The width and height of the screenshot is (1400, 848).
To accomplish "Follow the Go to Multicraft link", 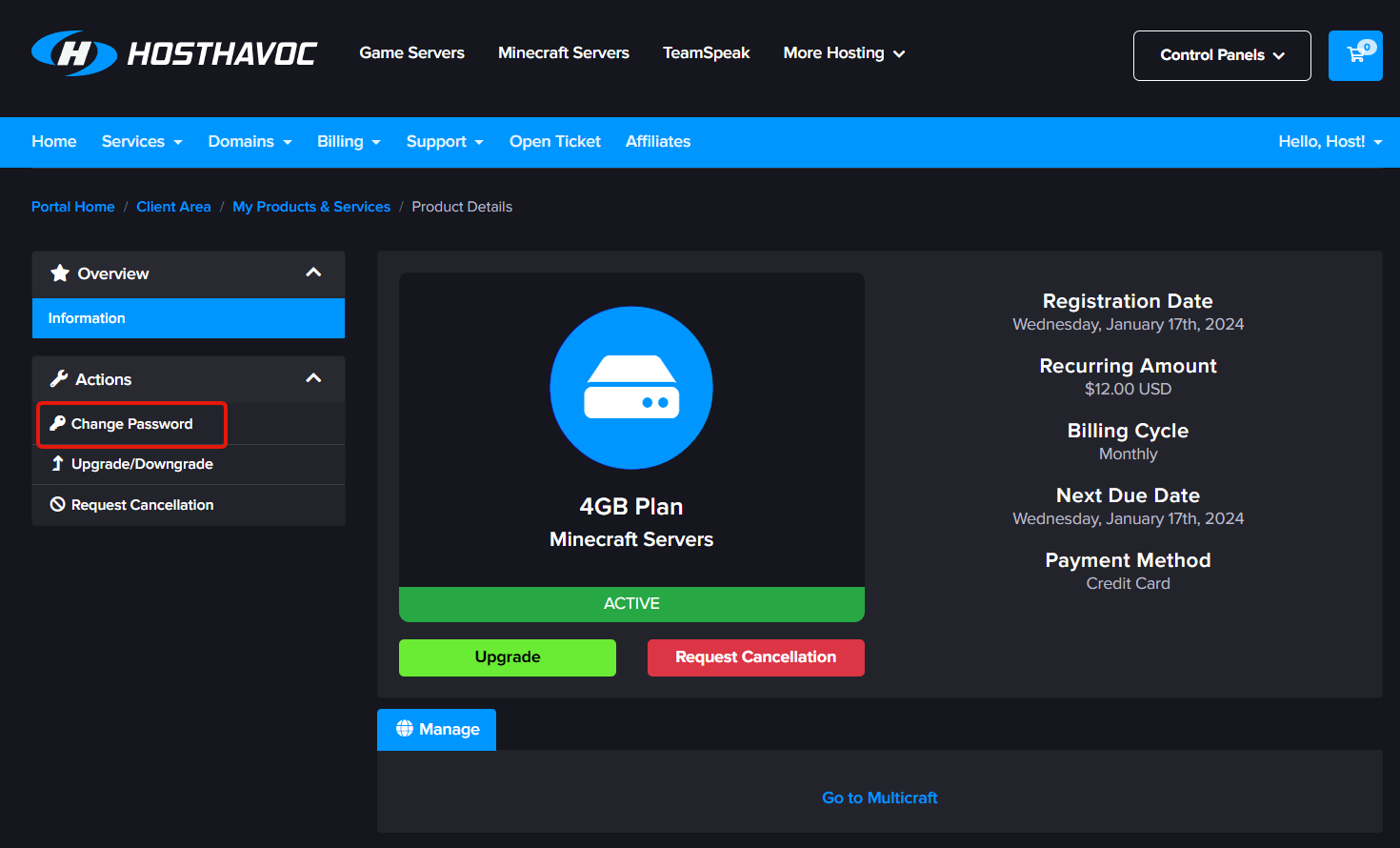I will tap(880, 798).
